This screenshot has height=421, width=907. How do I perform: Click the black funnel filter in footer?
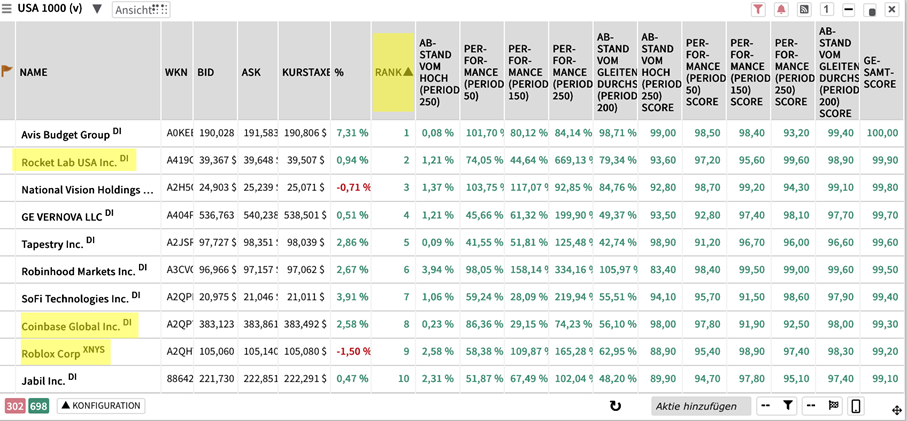point(787,406)
